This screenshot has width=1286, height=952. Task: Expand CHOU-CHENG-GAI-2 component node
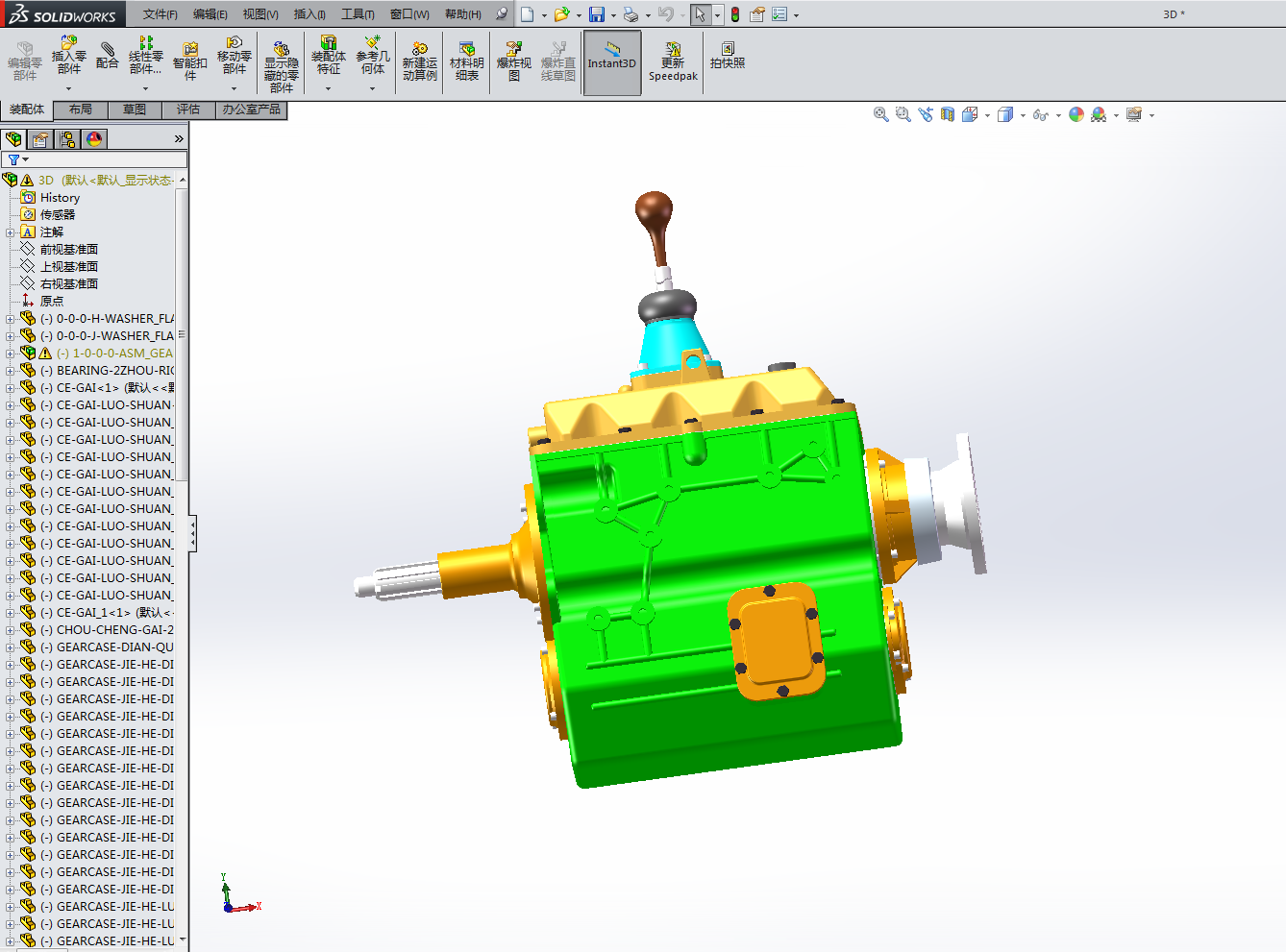tap(11, 630)
